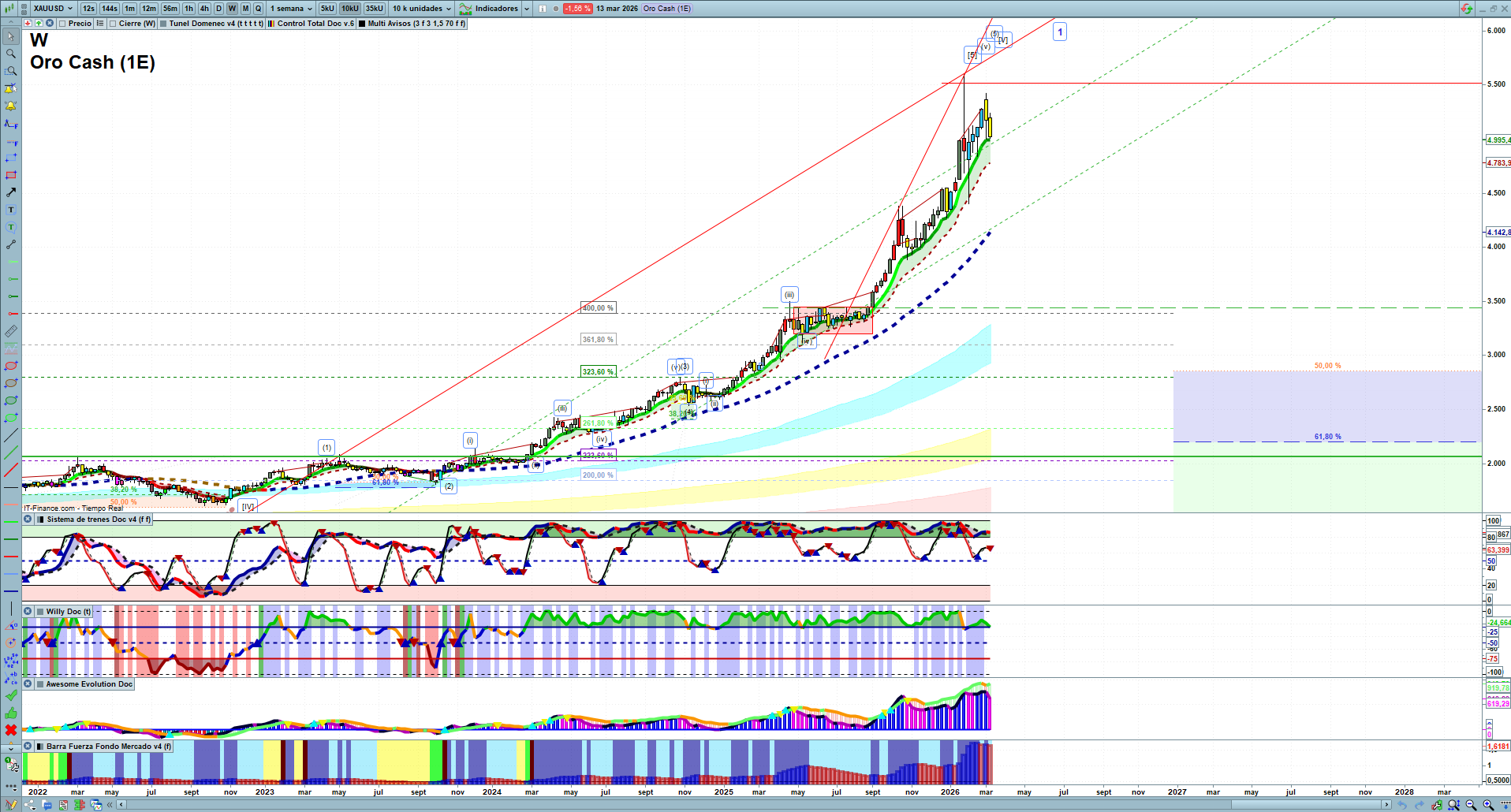1511x812 pixels.
Task: Toggle the 12s timeframe button
Action: click(x=88, y=9)
